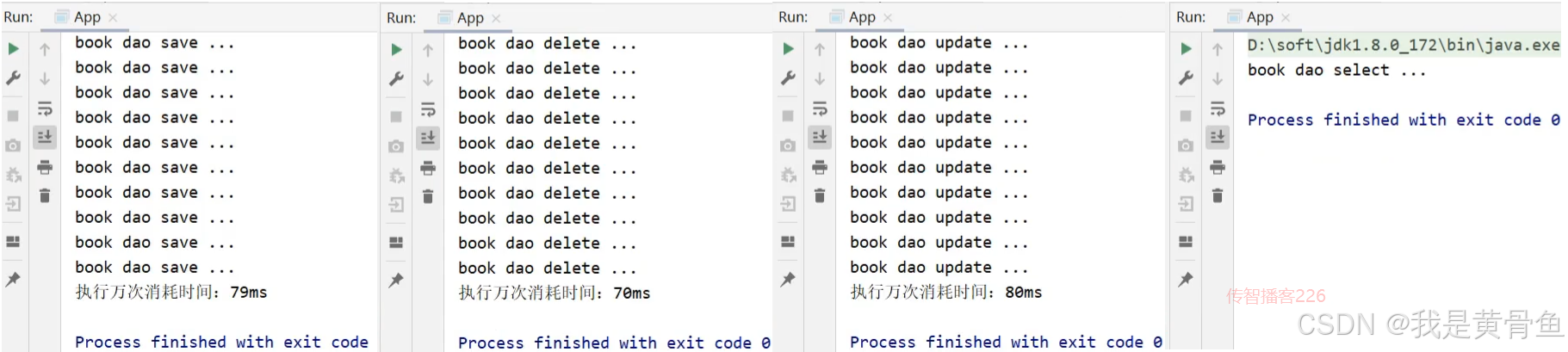Close App tab above save output
This screenshot has height=352, width=1568.
coord(113,17)
